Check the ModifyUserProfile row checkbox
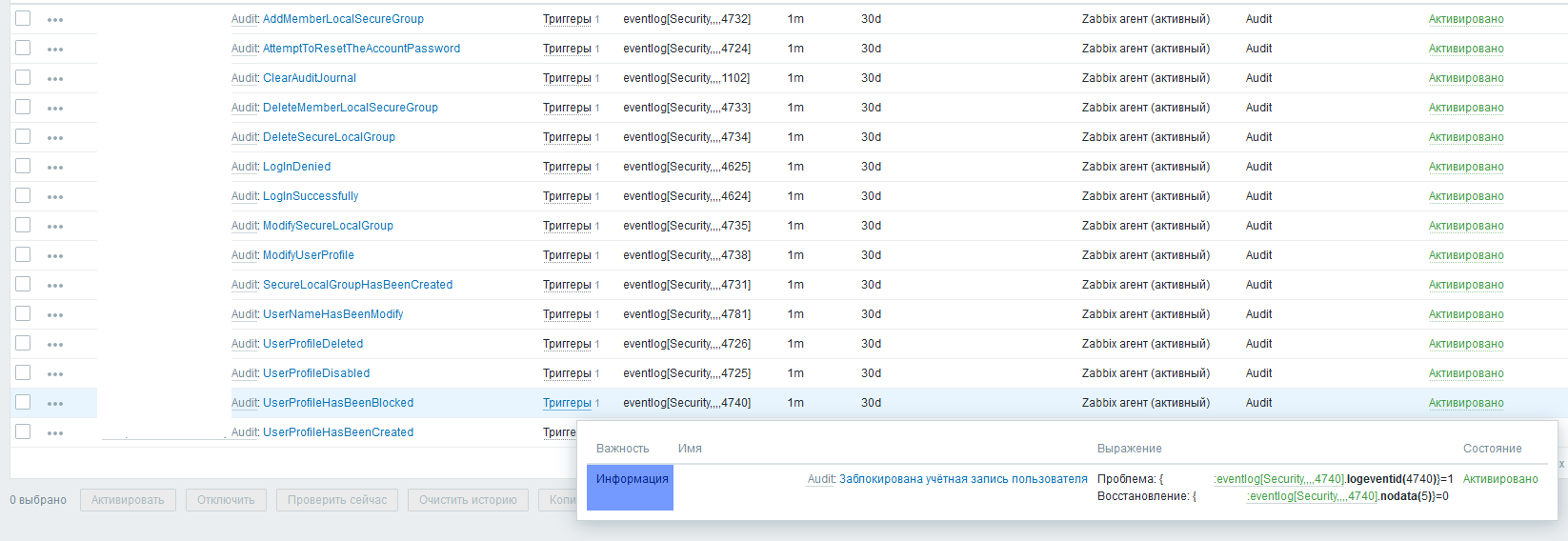The image size is (1568, 541). click(23, 254)
